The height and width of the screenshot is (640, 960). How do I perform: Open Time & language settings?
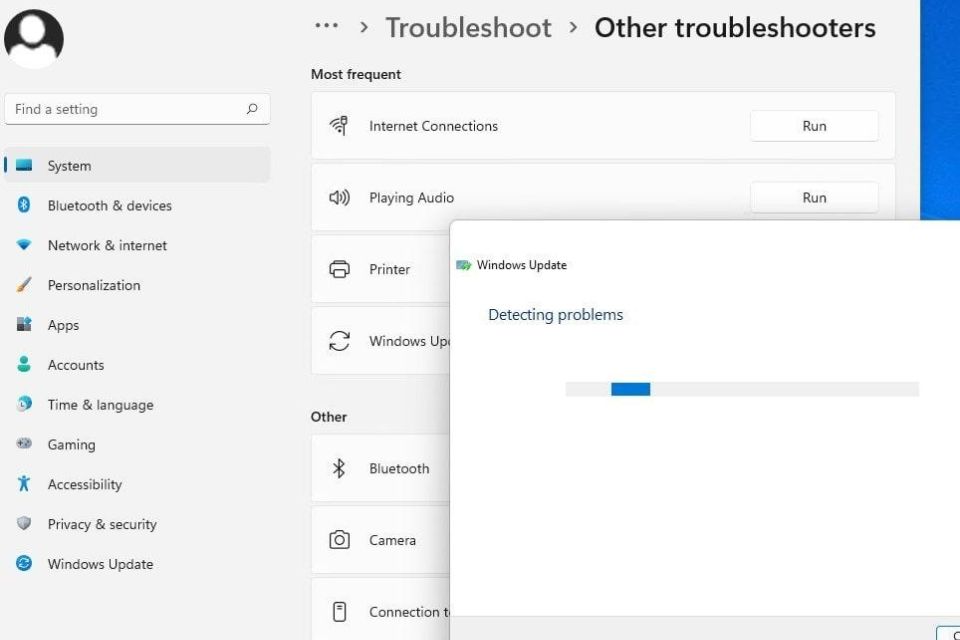(137, 404)
